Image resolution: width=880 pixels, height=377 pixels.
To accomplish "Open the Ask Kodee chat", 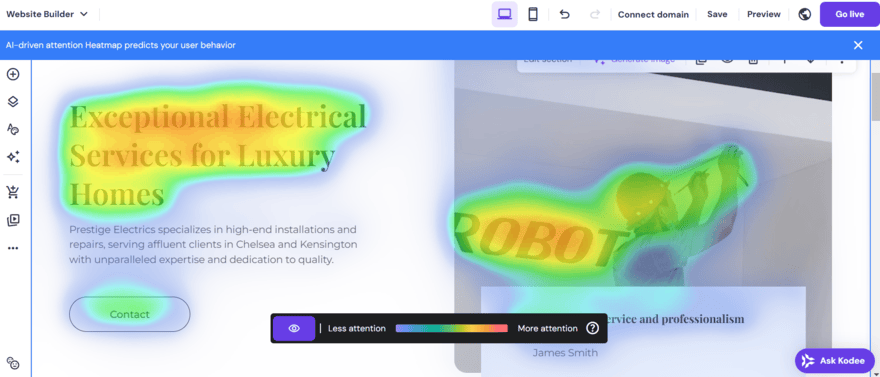I will 835,361.
